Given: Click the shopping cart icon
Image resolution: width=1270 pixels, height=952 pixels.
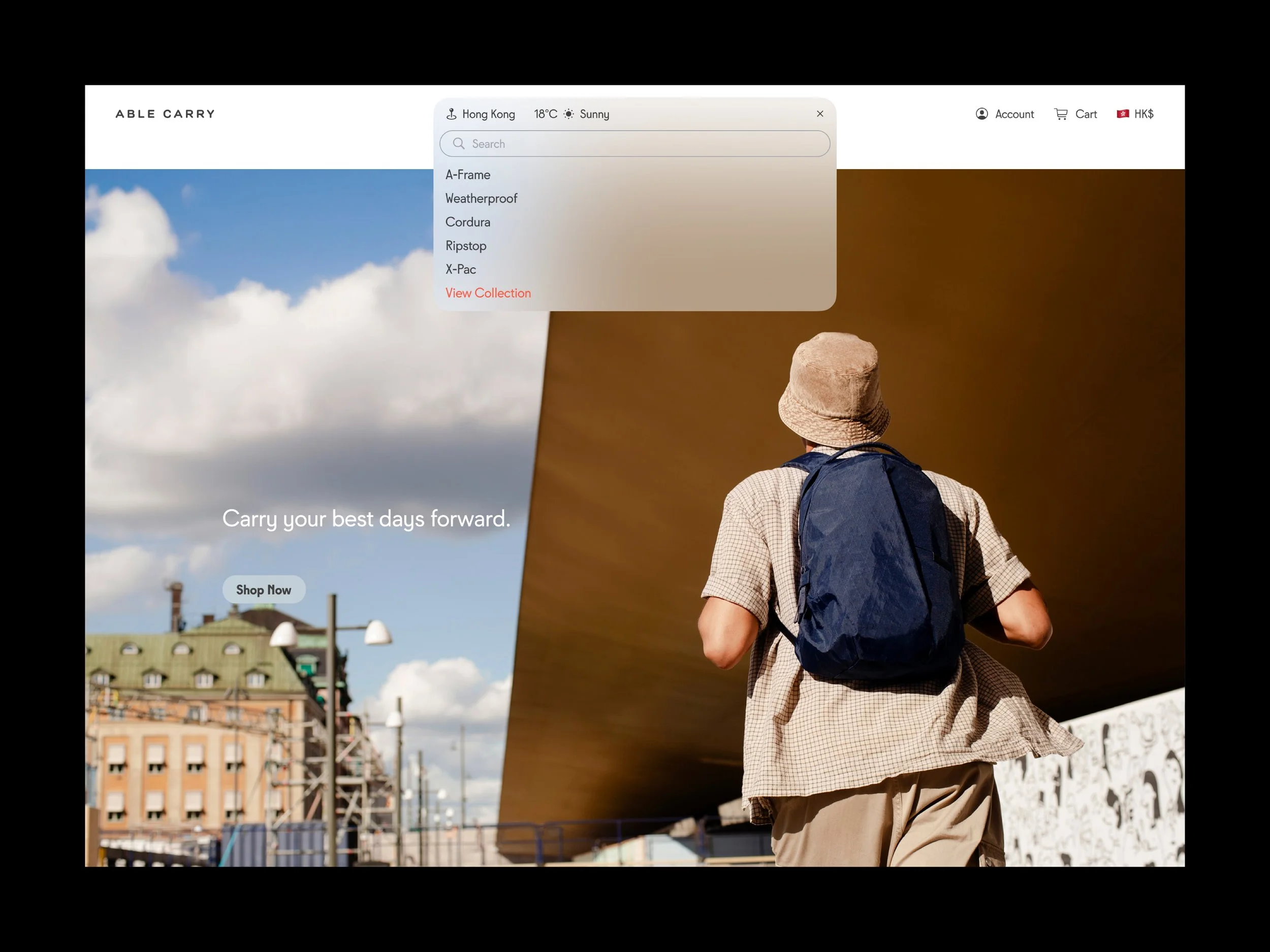Looking at the screenshot, I should pyautogui.click(x=1061, y=114).
